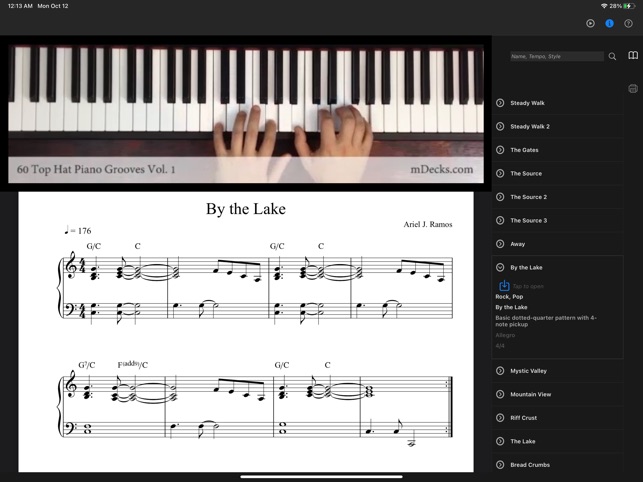This screenshot has height=482, width=643.
Task: Select the Mystic Valley groove title
Action: point(528,371)
